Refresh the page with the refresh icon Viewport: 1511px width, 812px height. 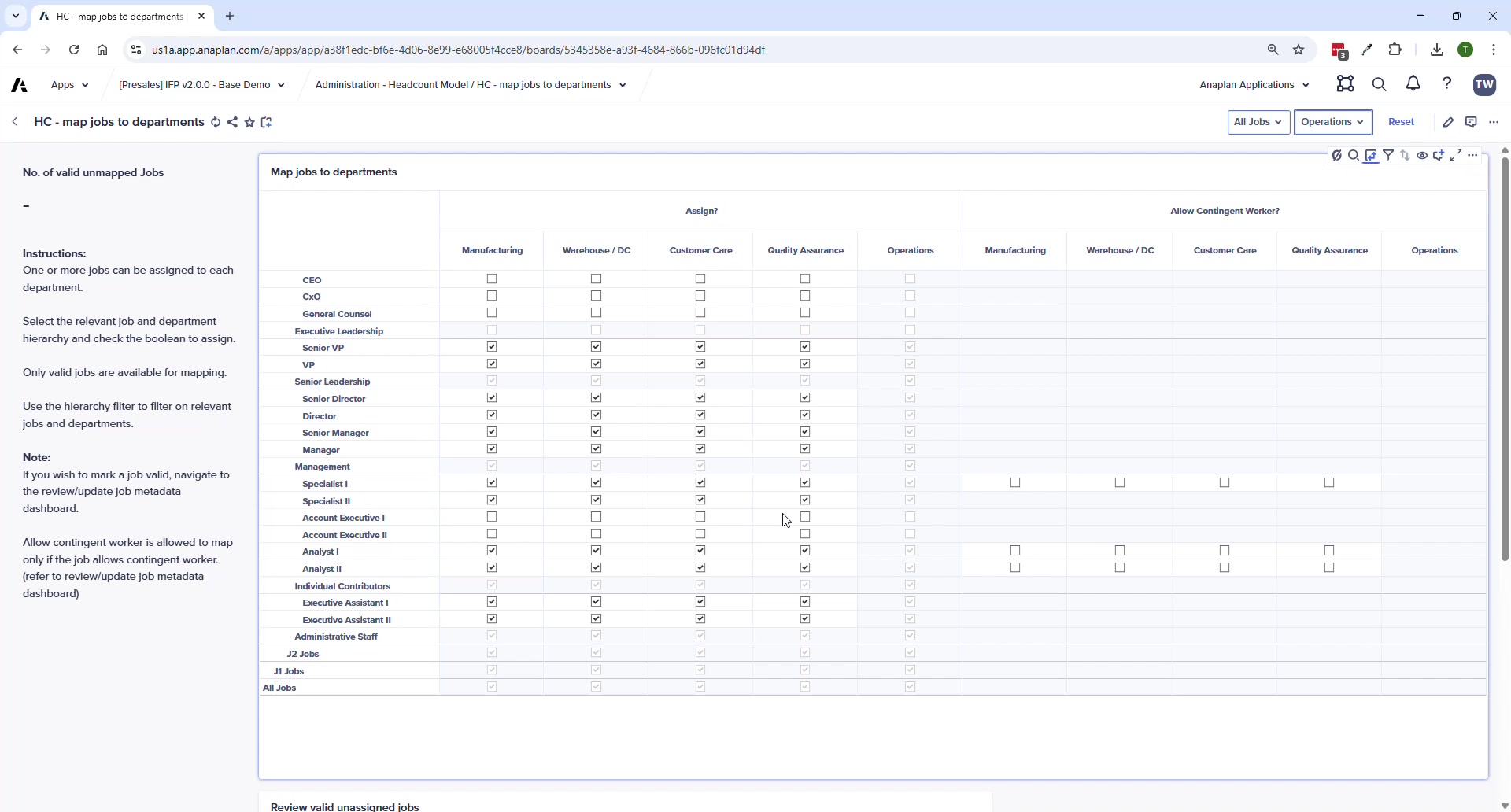216,122
